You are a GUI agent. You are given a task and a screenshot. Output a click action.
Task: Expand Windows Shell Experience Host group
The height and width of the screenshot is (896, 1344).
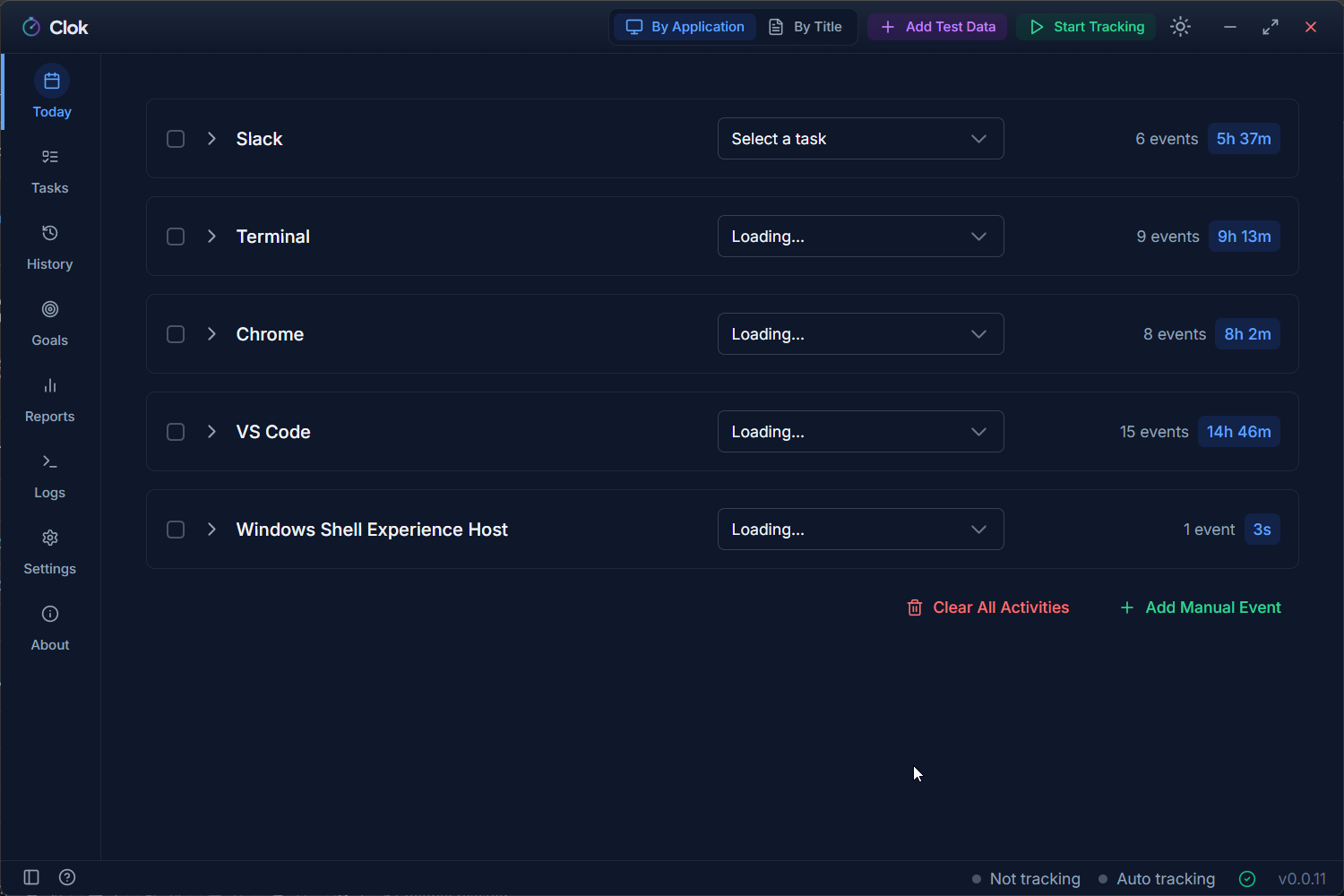(211, 530)
